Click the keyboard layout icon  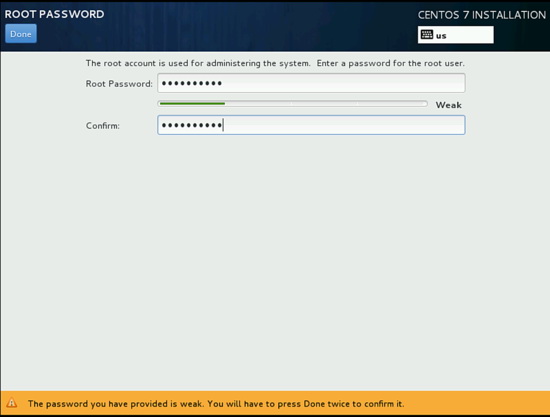pos(427,35)
